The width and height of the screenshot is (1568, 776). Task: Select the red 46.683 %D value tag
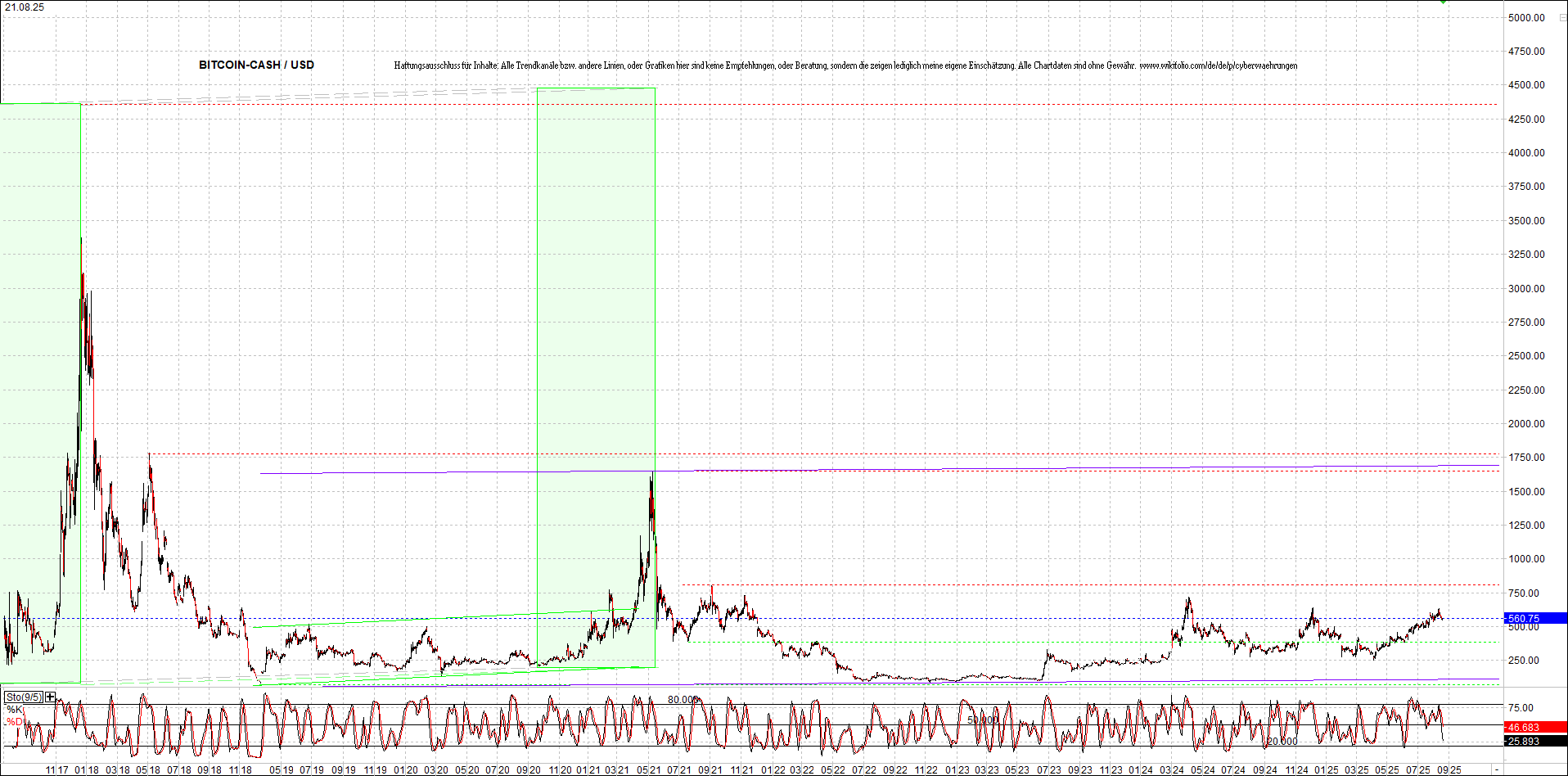[x=1535, y=727]
